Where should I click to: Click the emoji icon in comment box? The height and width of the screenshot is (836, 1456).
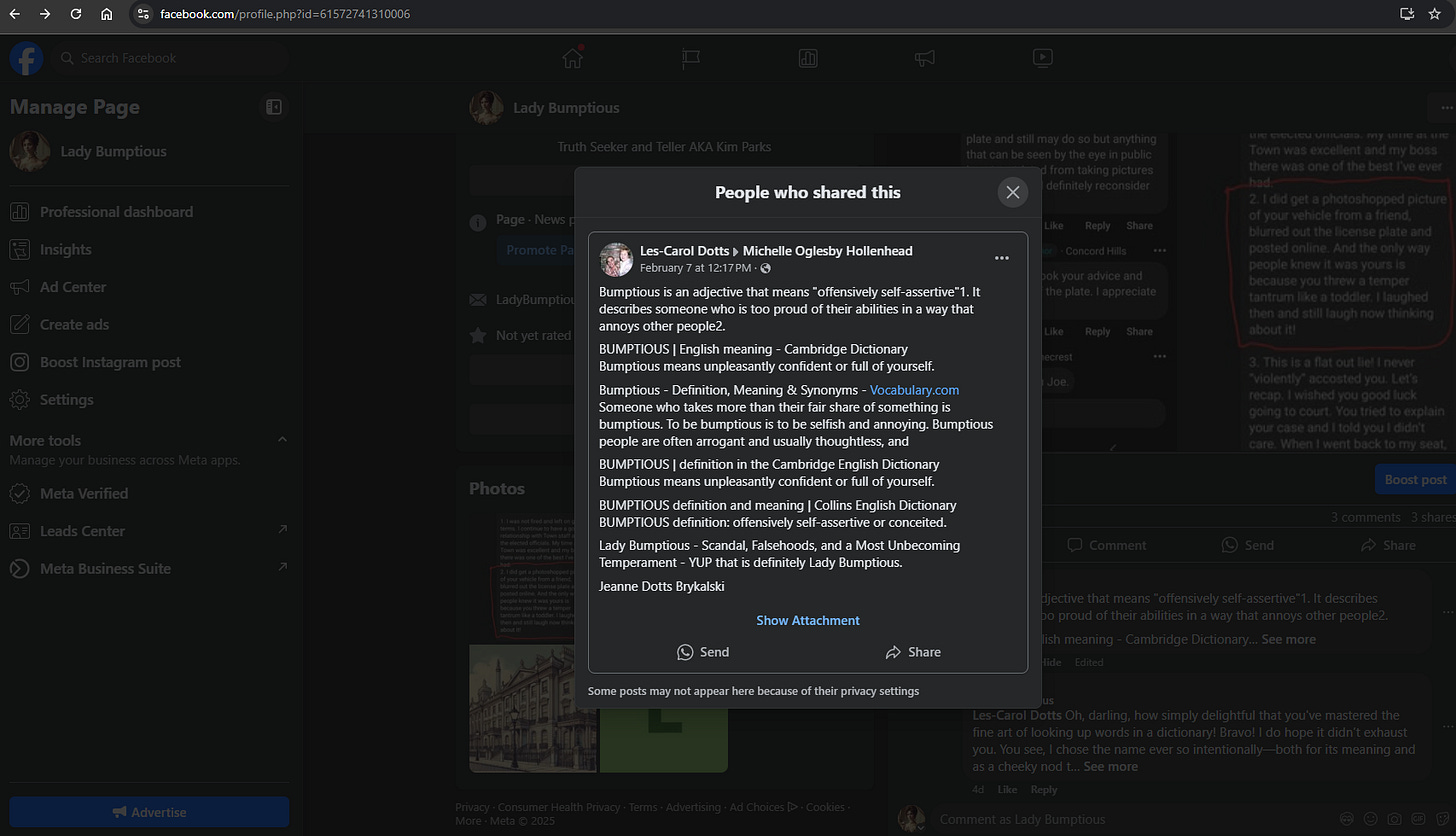[x=1371, y=820]
